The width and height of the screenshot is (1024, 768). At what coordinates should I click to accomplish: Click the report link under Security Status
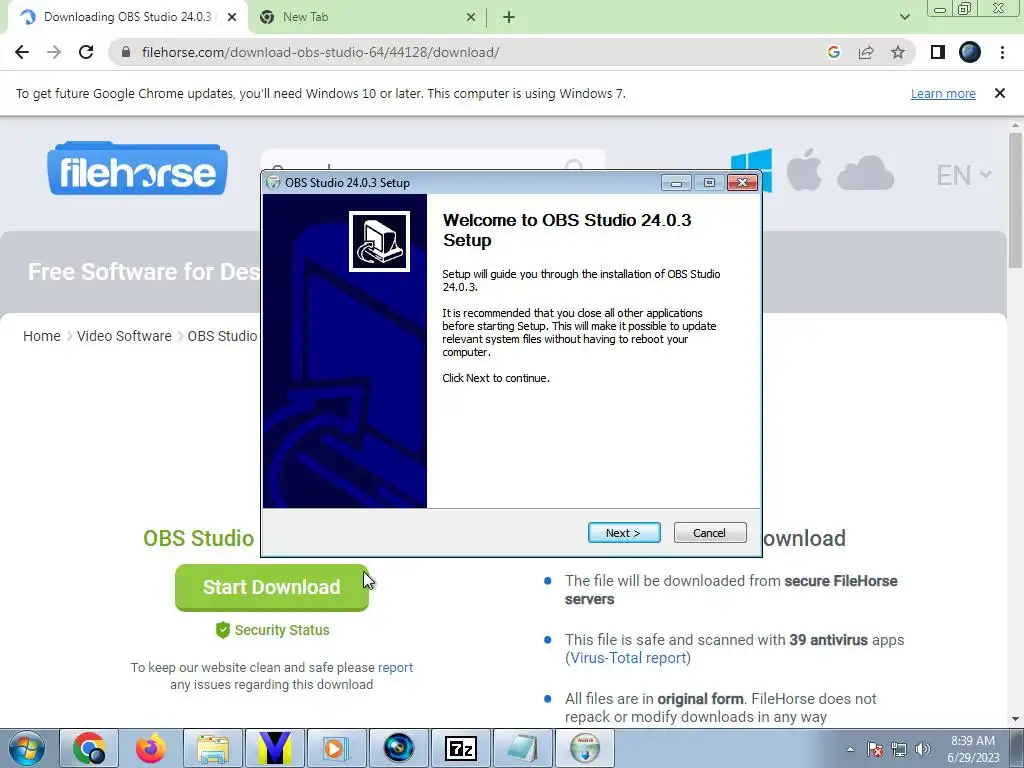click(395, 667)
